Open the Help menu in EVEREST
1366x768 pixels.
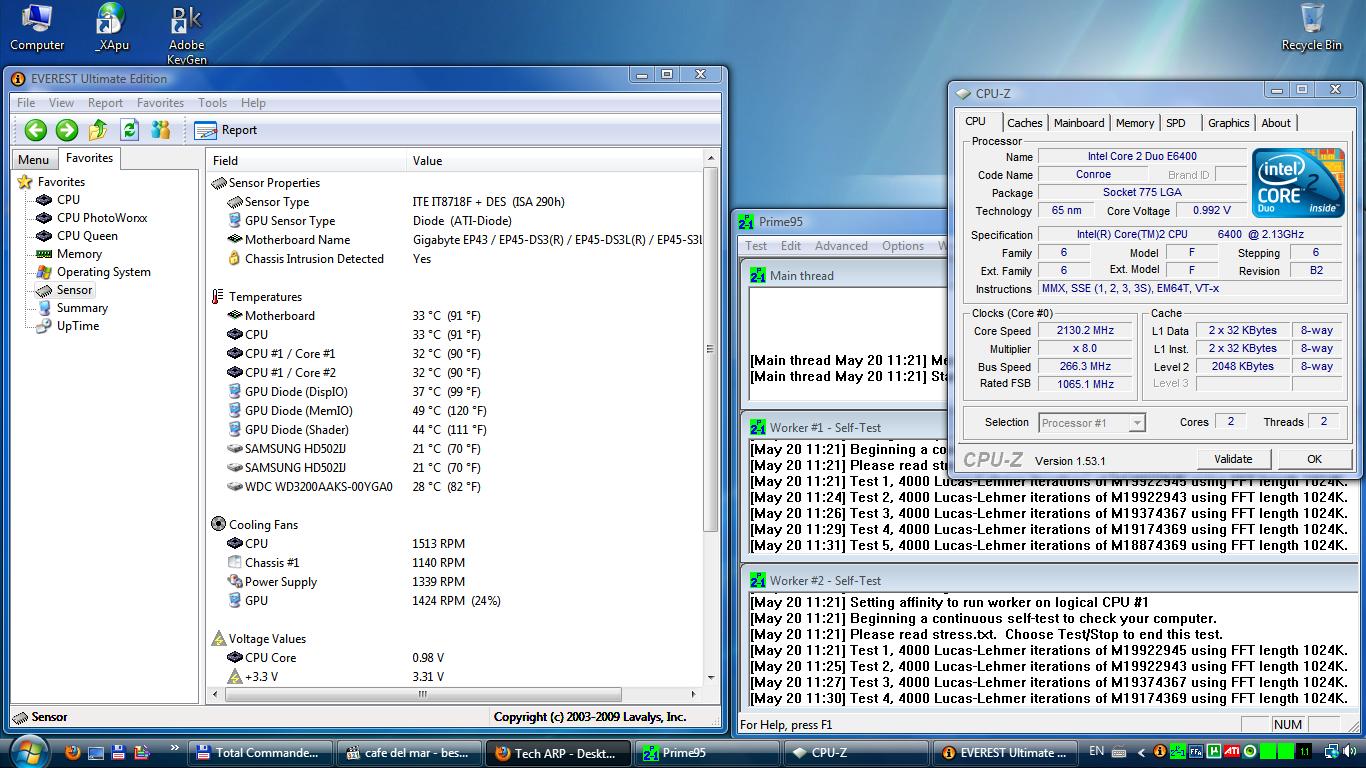(x=253, y=103)
